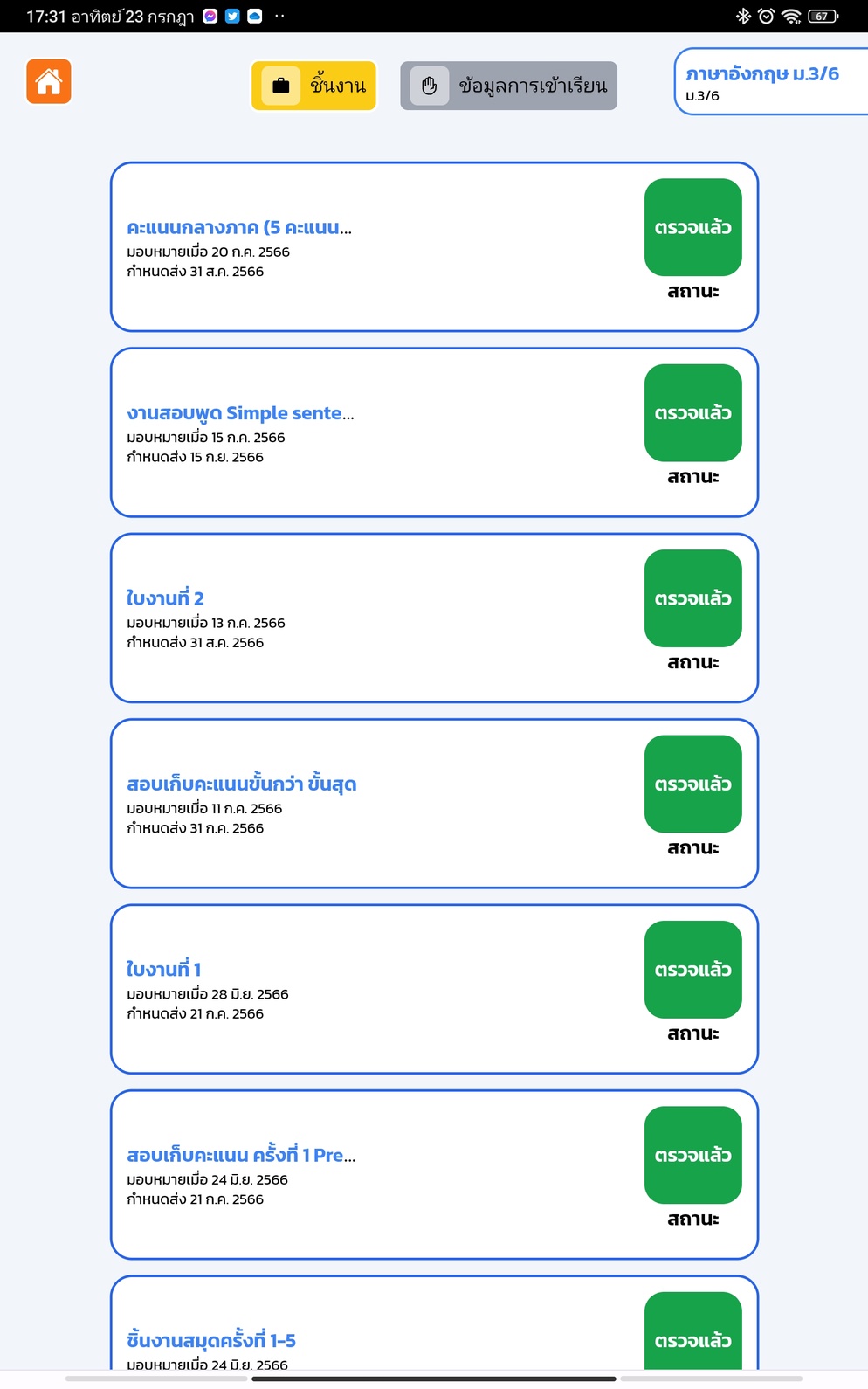Click ตรวจแล้ว status for ใบงานที่ 2
The height and width of the screenshot is (1389, 868).
(x=693, y=598)
